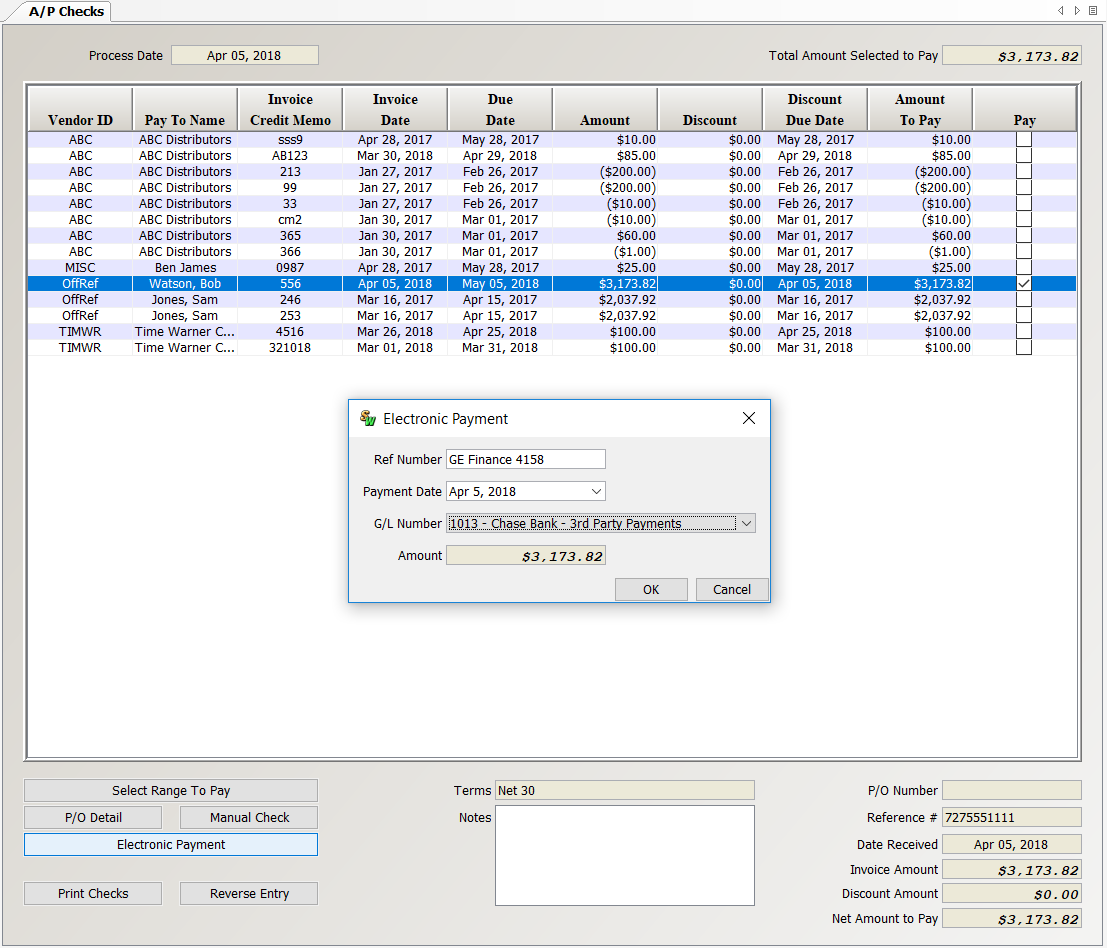Click the Reference # field
Viewport: 1107px width, 948px height.
pyautogui.click(x=1012, y=817)
